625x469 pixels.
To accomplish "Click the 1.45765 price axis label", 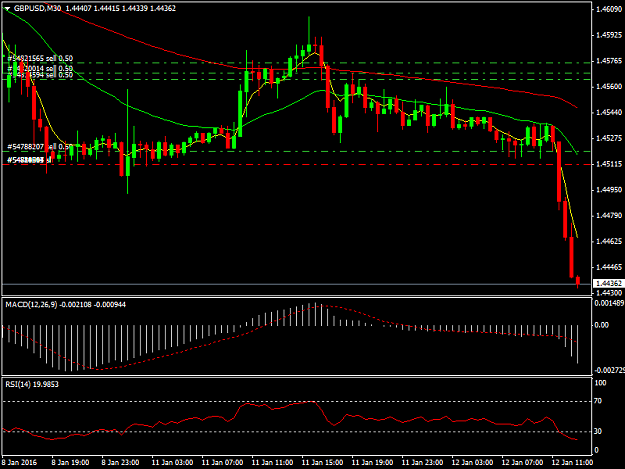I will [x=609, y=61].
